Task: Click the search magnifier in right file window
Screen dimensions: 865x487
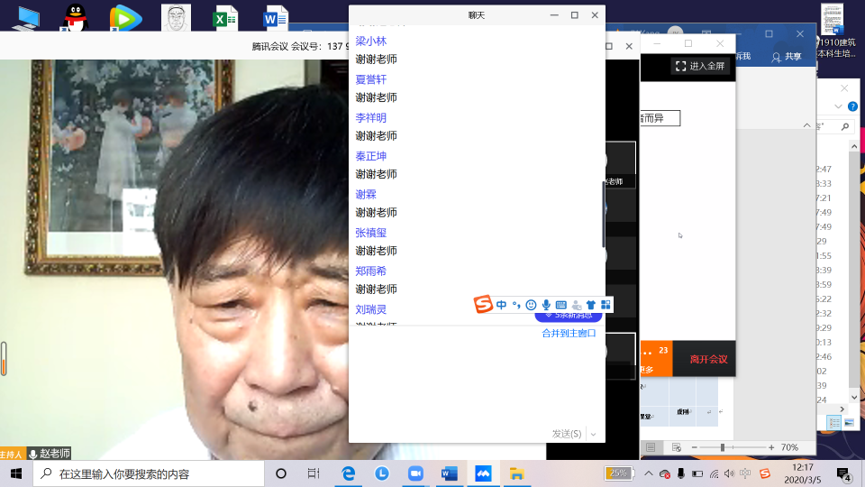Action: [845, 127]
